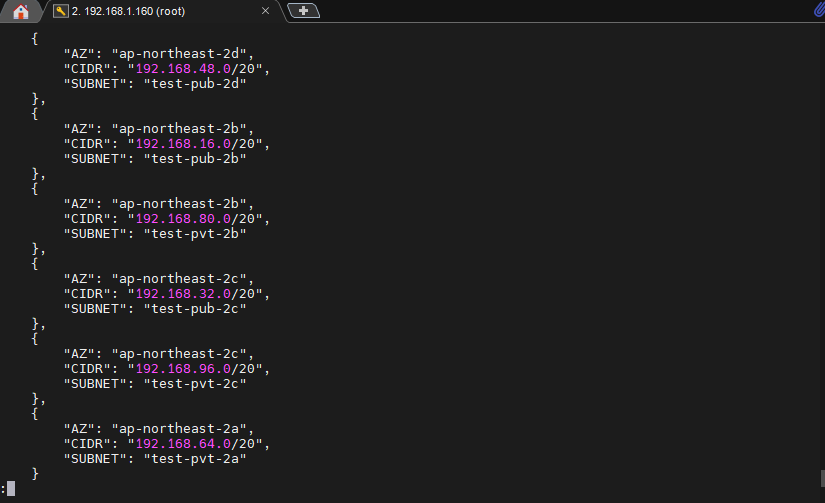Click the AZ value "ap-northeast-2d"
The height and width of the screenshot is (503, 825).
(x=179, y=54)
